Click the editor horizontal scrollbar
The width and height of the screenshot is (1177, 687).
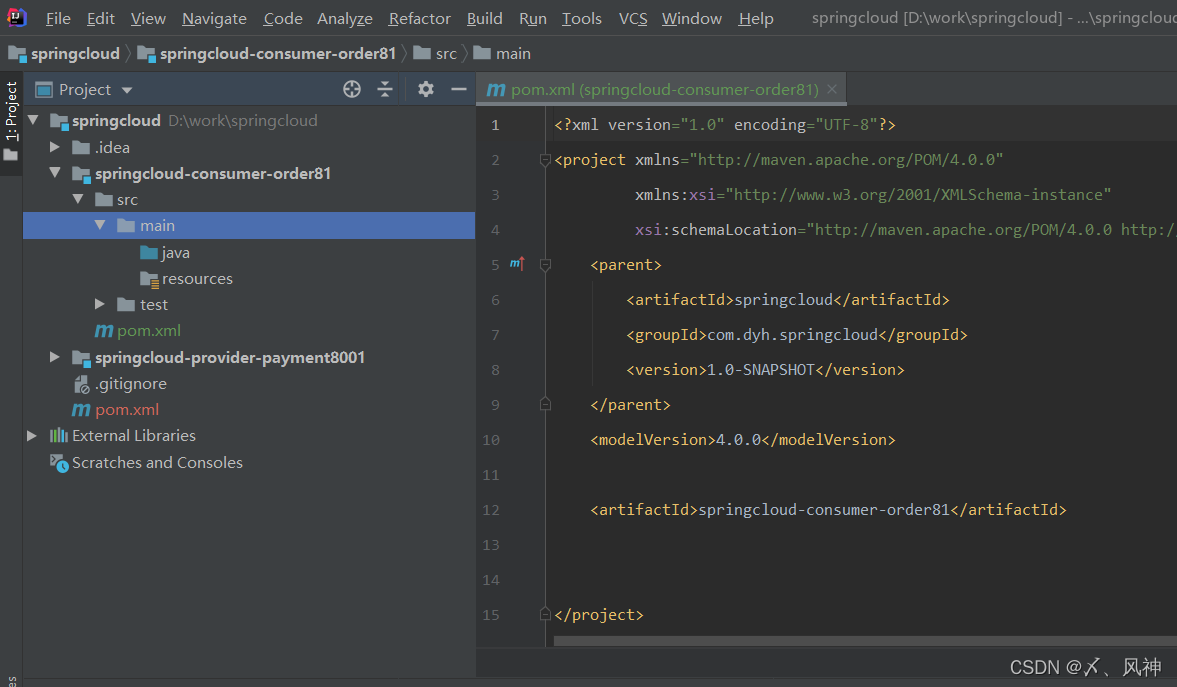[x=865, y=641]
